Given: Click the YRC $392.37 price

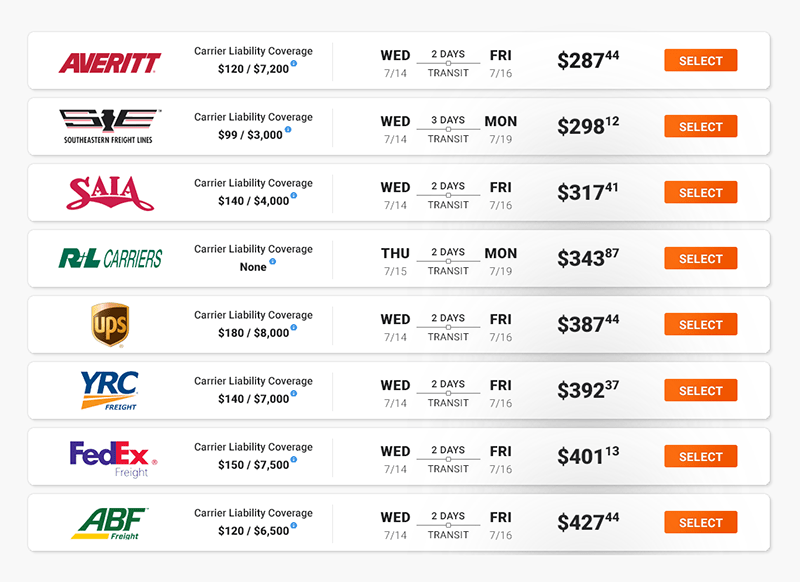Looking at the screenshot, I should [x=588, y=391].
